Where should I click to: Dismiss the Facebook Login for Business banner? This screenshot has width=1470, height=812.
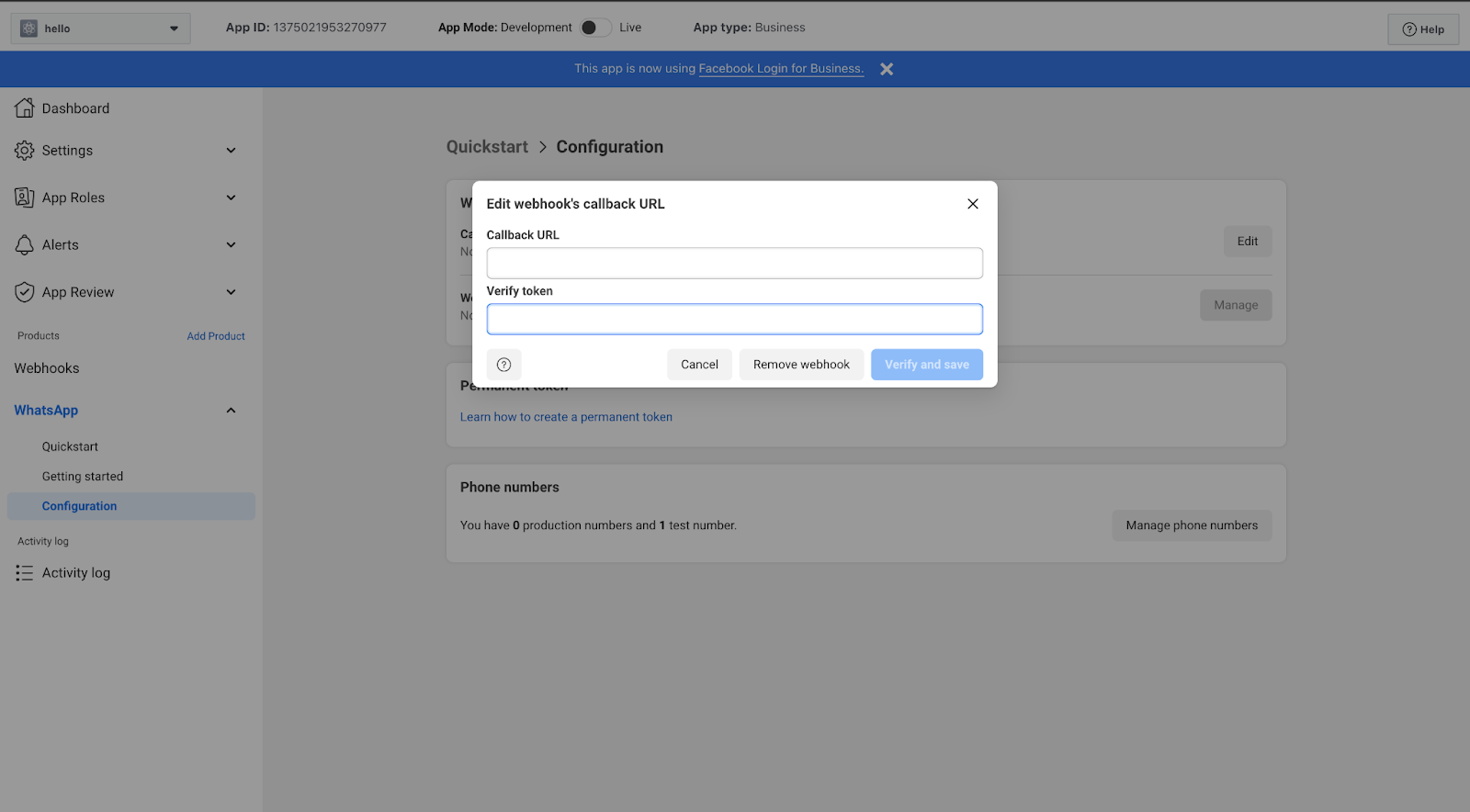tap(887, 69)
